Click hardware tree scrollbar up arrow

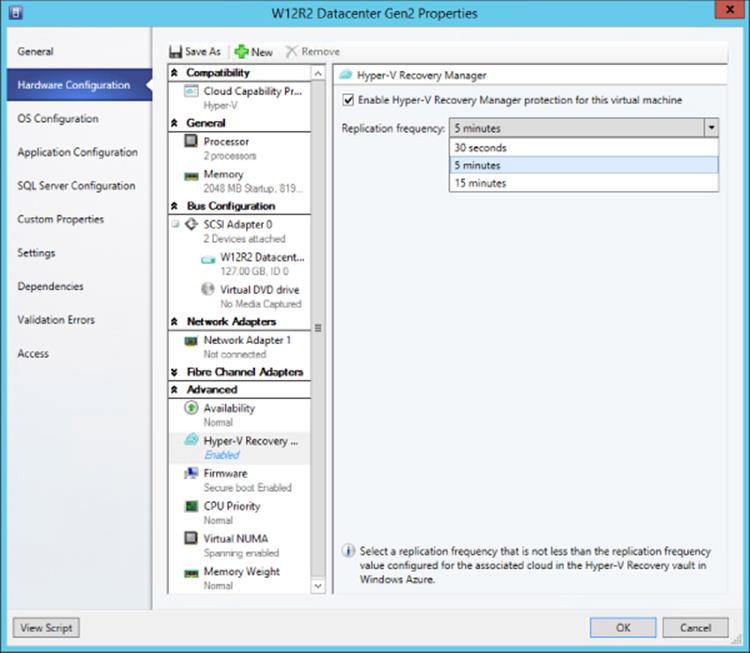tap(318, 73)
